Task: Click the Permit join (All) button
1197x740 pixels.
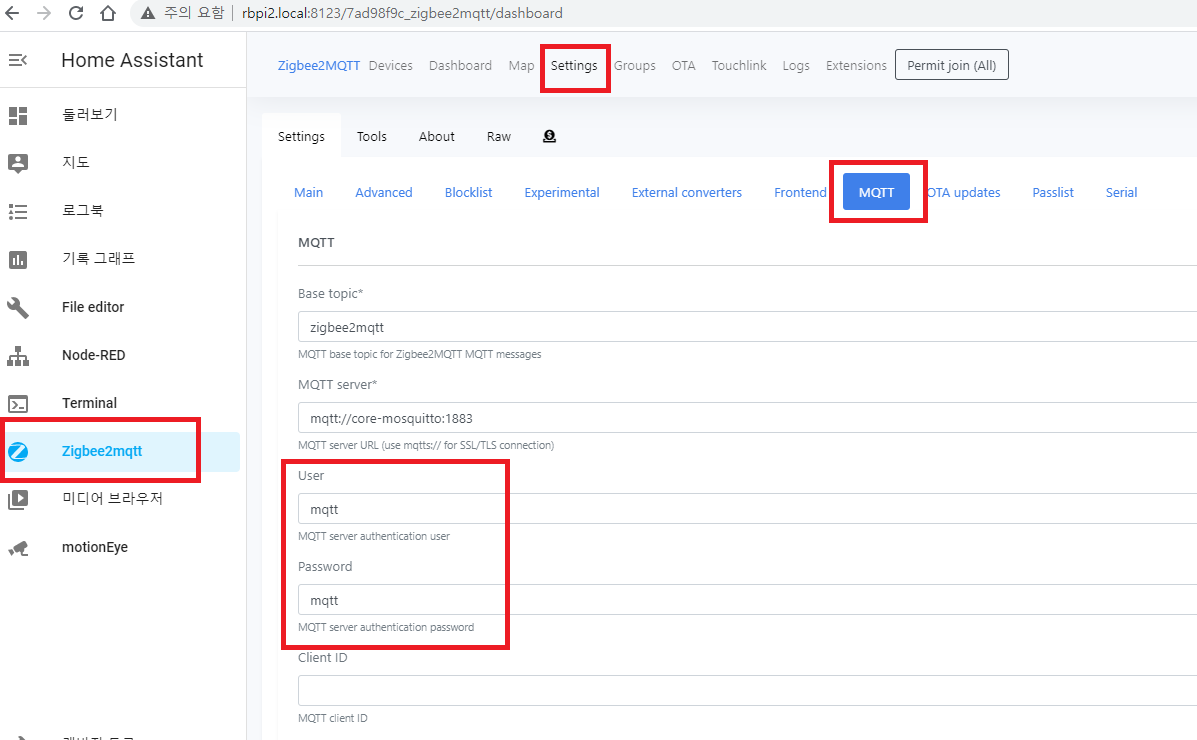Action: [x=951, y=65]
